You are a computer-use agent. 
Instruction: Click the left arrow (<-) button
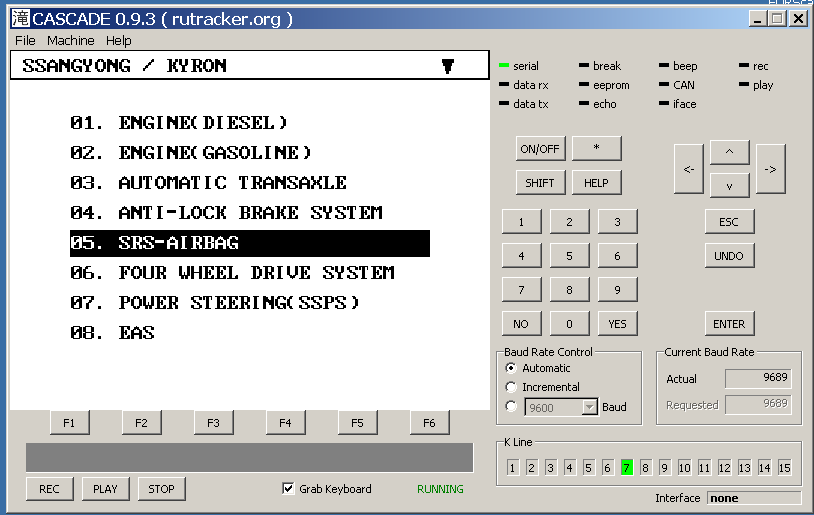tap(688, 169)
